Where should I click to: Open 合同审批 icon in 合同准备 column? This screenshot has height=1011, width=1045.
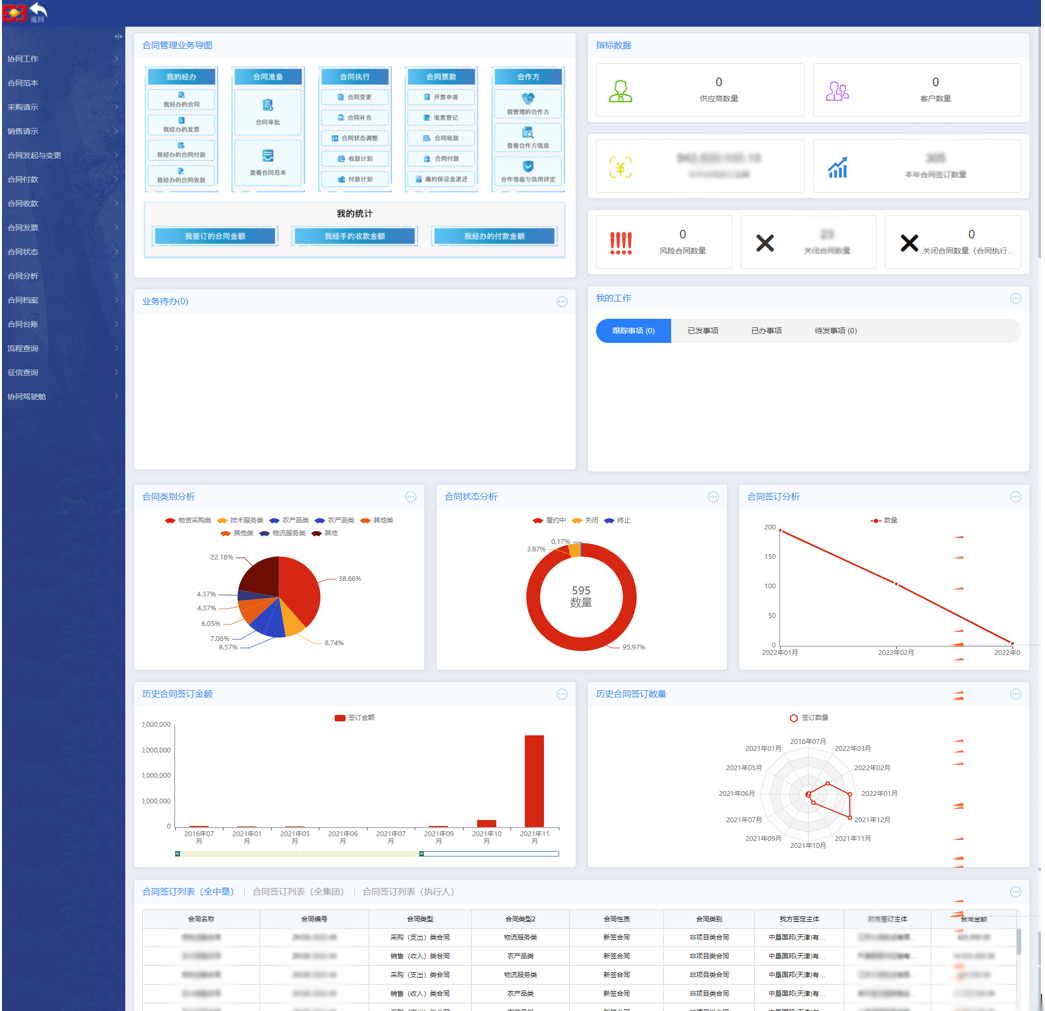267,105
